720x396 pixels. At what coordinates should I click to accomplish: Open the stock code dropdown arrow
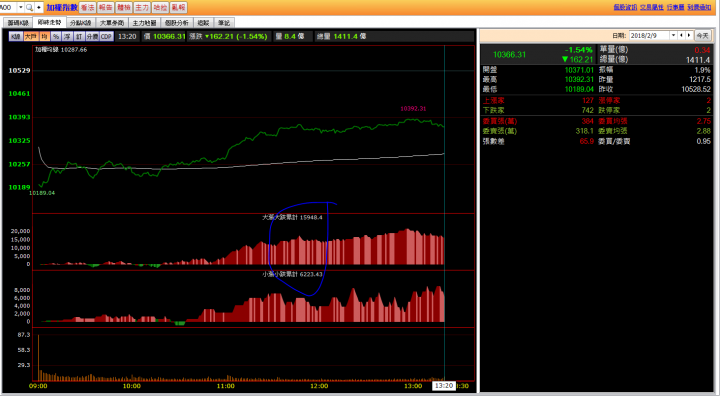[x=21, y=7]
